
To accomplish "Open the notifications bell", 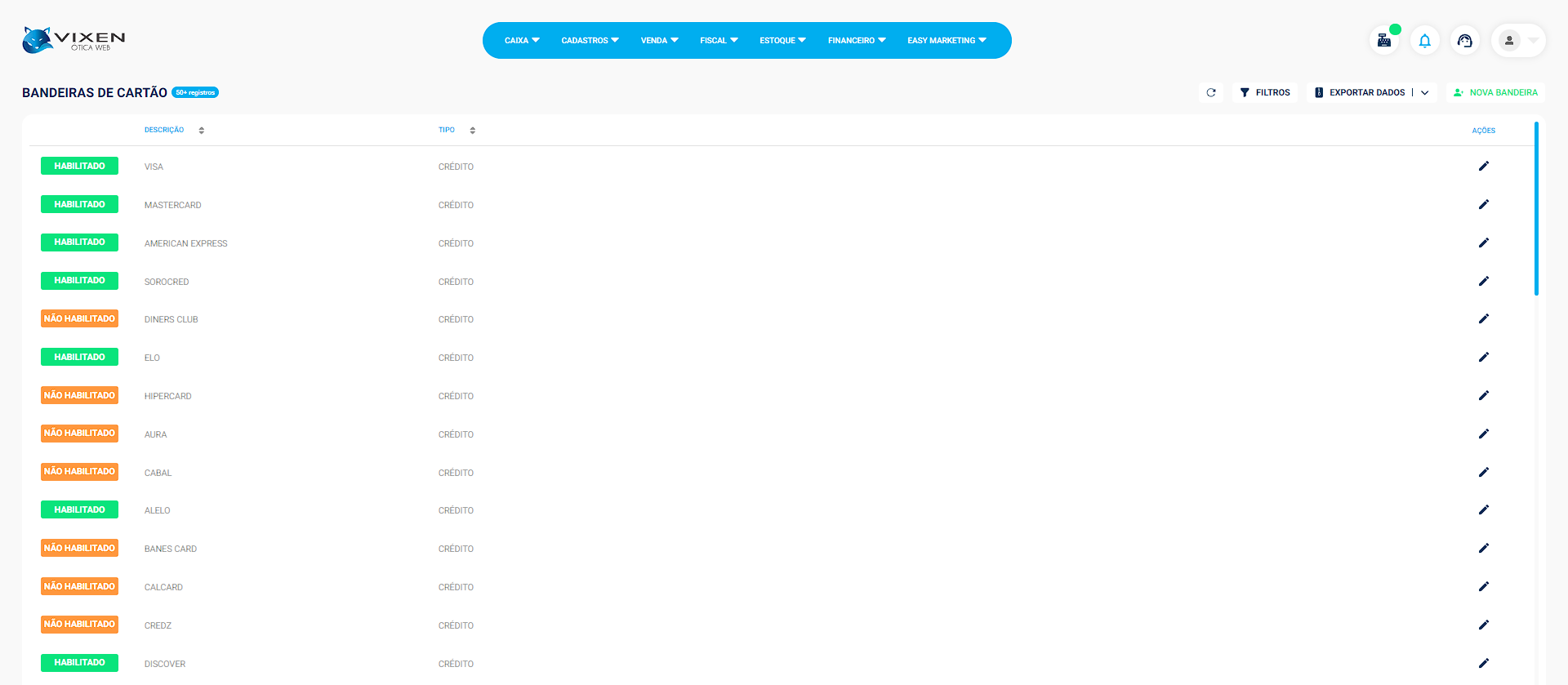I will 1424,41.
